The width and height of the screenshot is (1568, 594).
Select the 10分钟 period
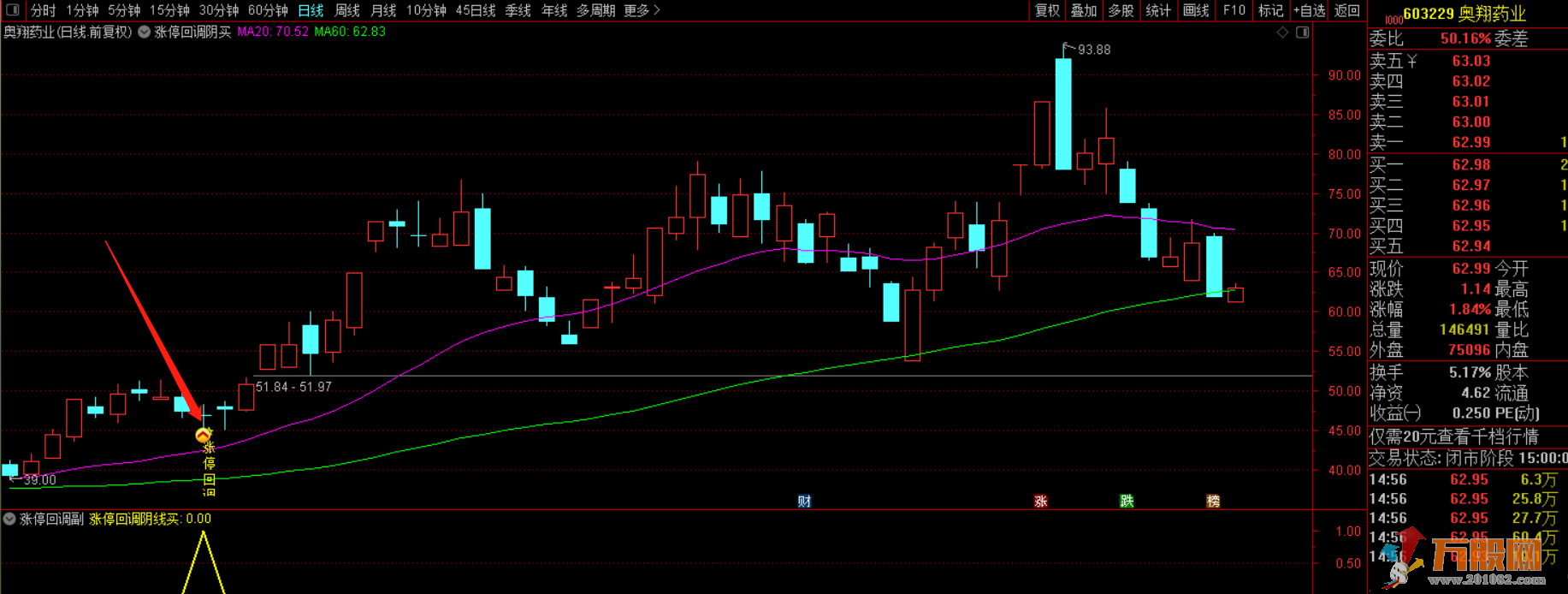(426, 10)
